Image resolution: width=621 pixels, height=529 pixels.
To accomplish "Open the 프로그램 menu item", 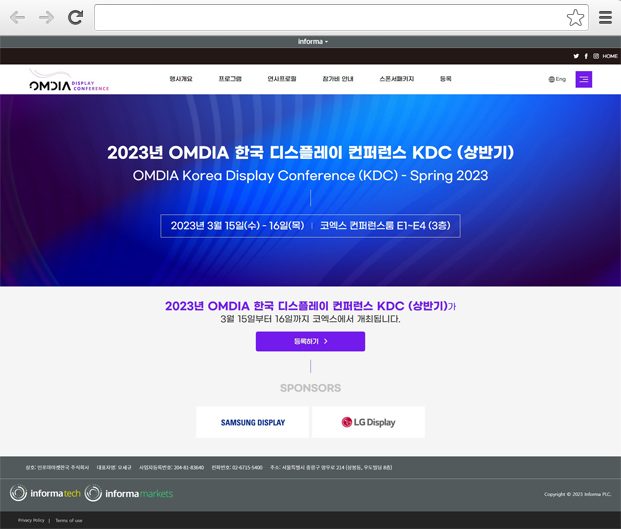I will (x=230, y=79).
